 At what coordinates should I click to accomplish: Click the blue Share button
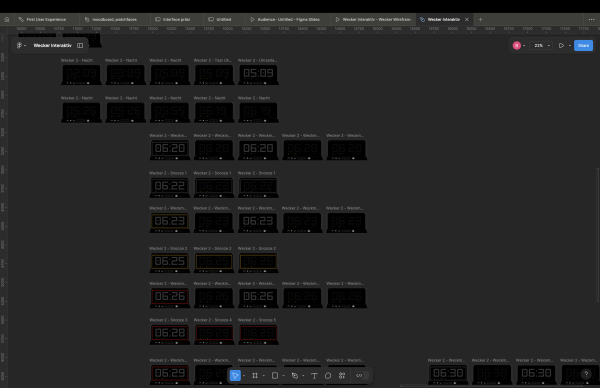pos(583,46)
